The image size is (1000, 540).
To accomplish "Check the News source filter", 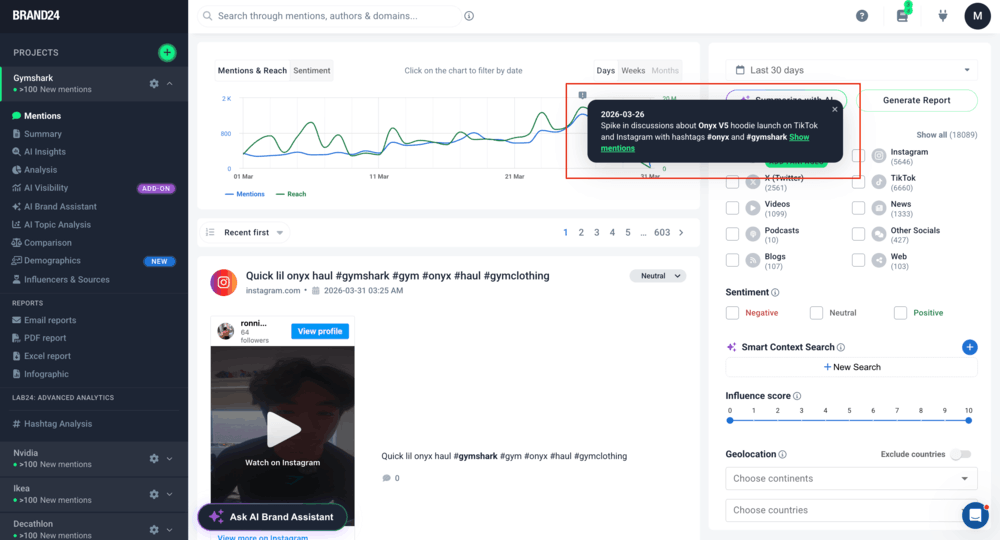I will 858,208.
